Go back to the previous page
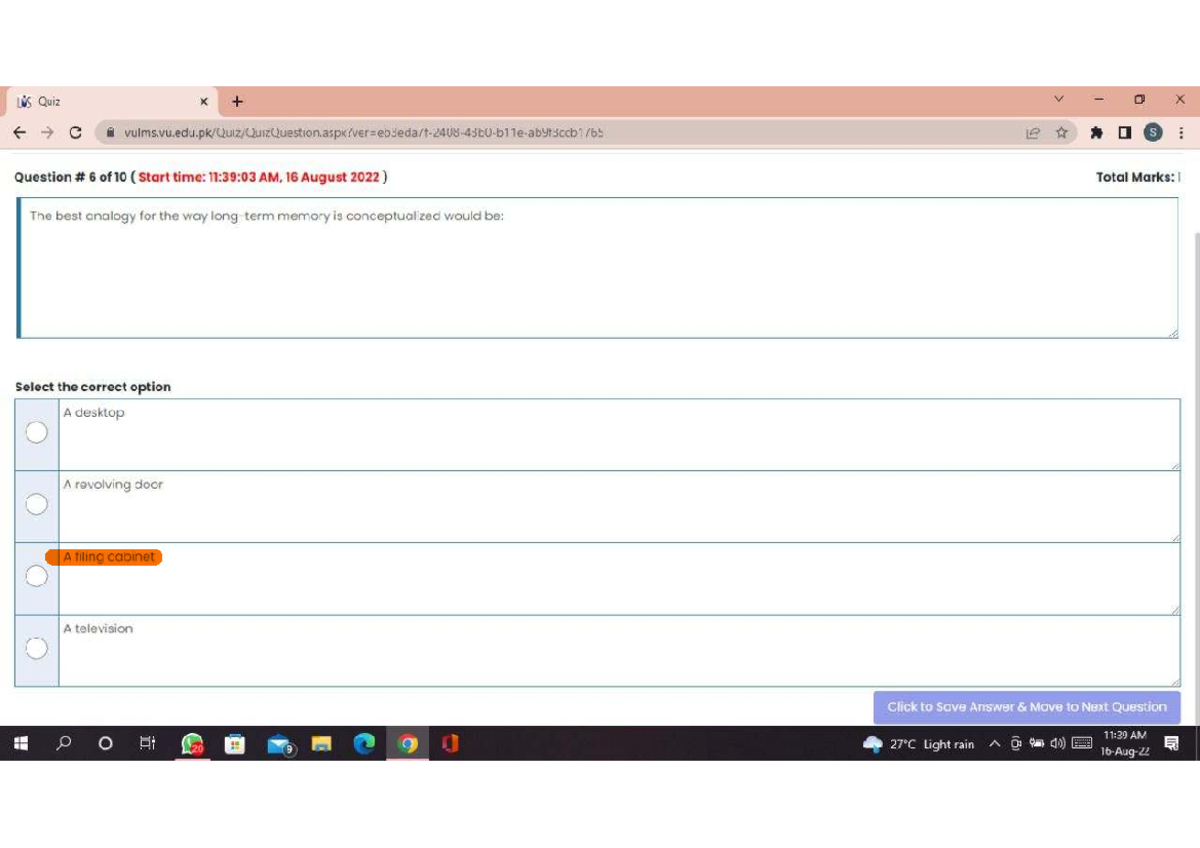 (x=20, y=132)
